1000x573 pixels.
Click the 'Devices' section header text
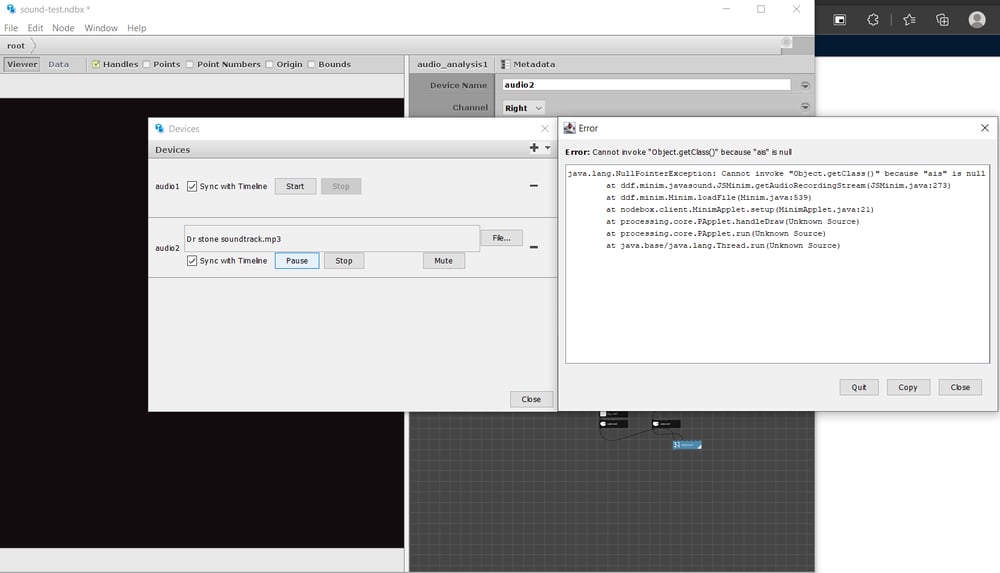pyautogui.click(x=173, y=150)
